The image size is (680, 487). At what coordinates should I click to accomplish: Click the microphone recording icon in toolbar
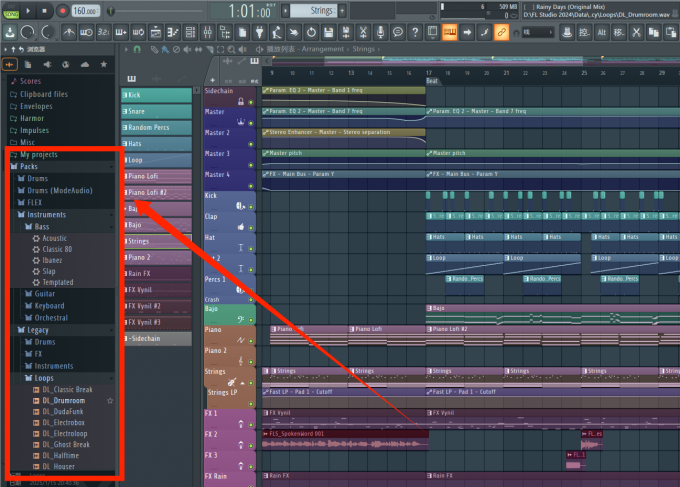pyautogui.click(x=380, y=32)
